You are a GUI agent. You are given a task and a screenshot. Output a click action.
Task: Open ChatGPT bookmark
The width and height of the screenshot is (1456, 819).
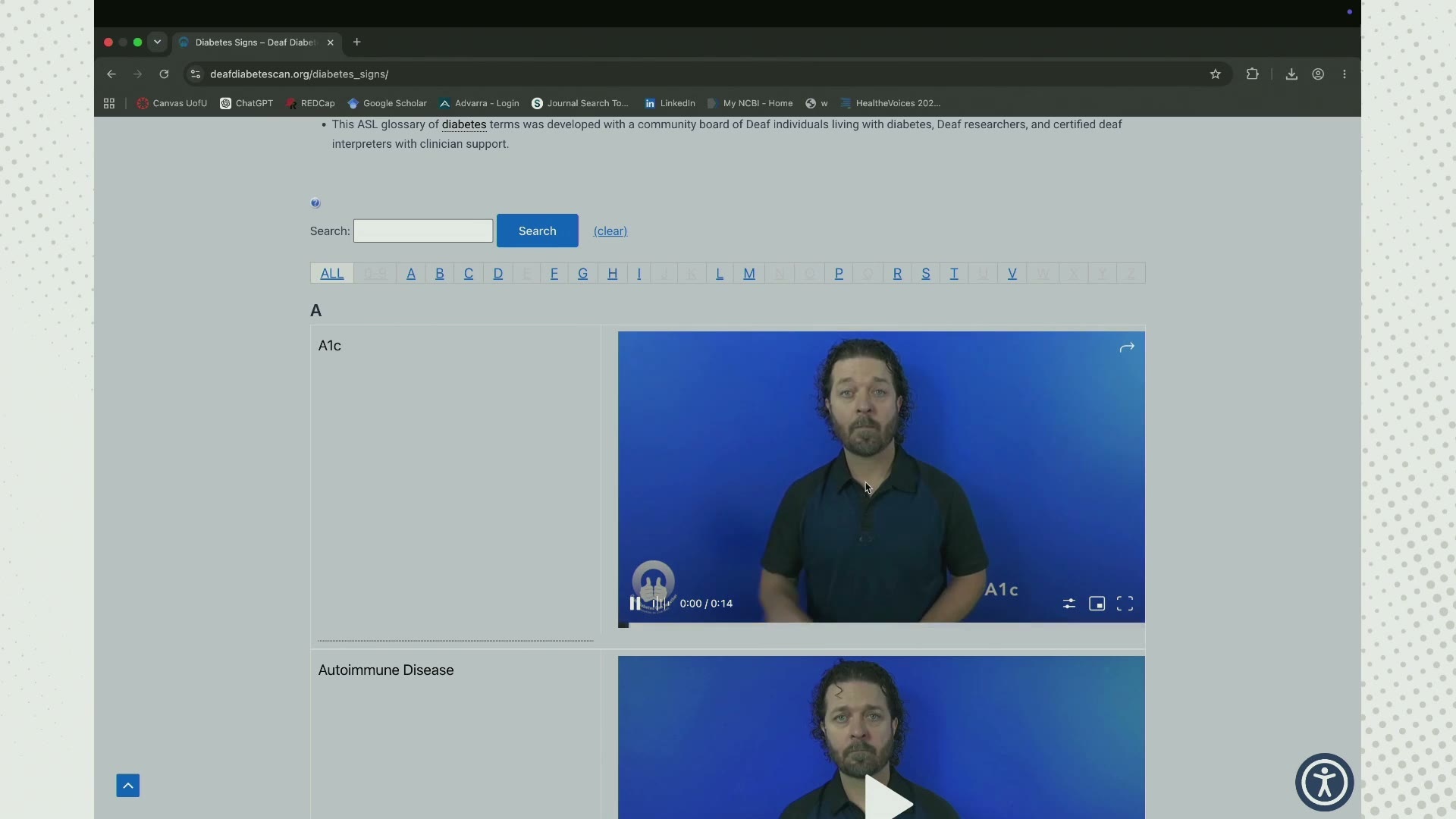pyautogui.click(x=246, y=103)
